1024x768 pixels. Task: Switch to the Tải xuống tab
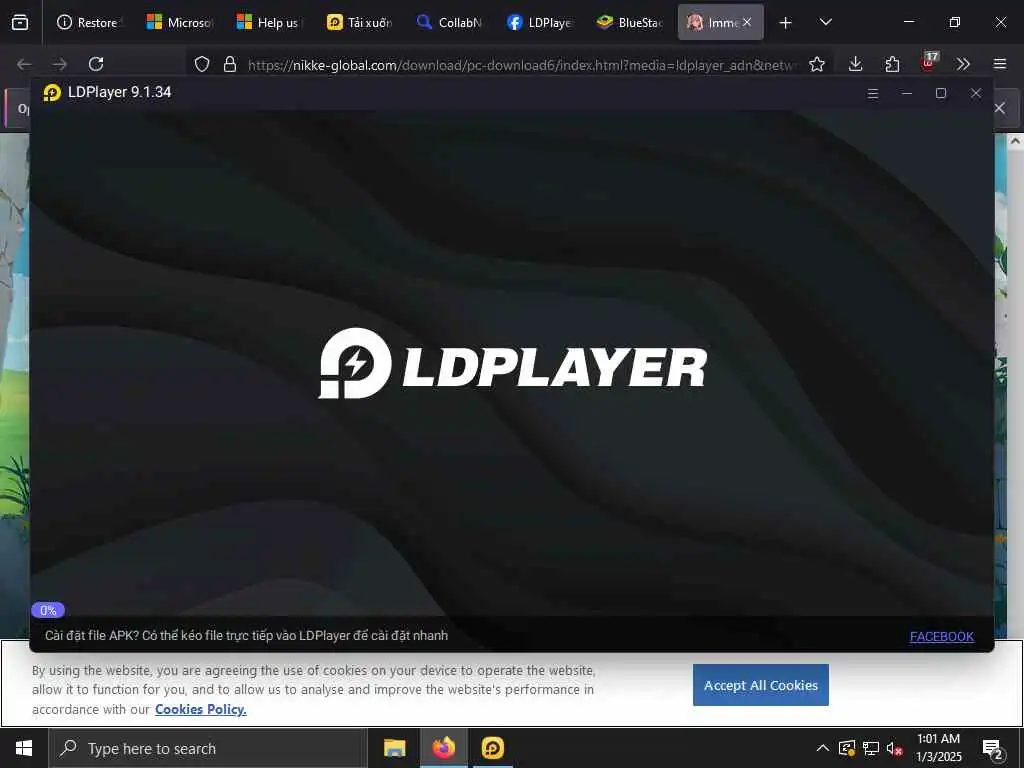[359, 22]
